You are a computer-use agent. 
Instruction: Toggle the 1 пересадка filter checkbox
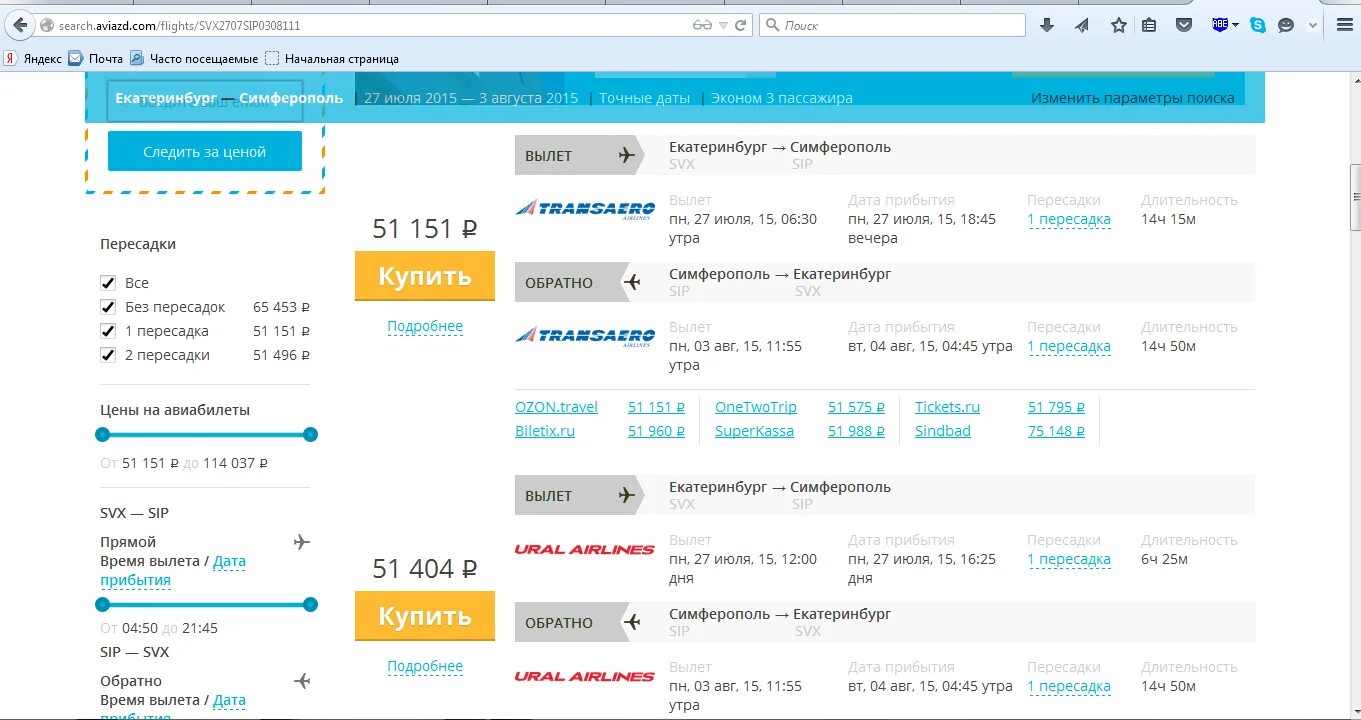pos(108,331)
